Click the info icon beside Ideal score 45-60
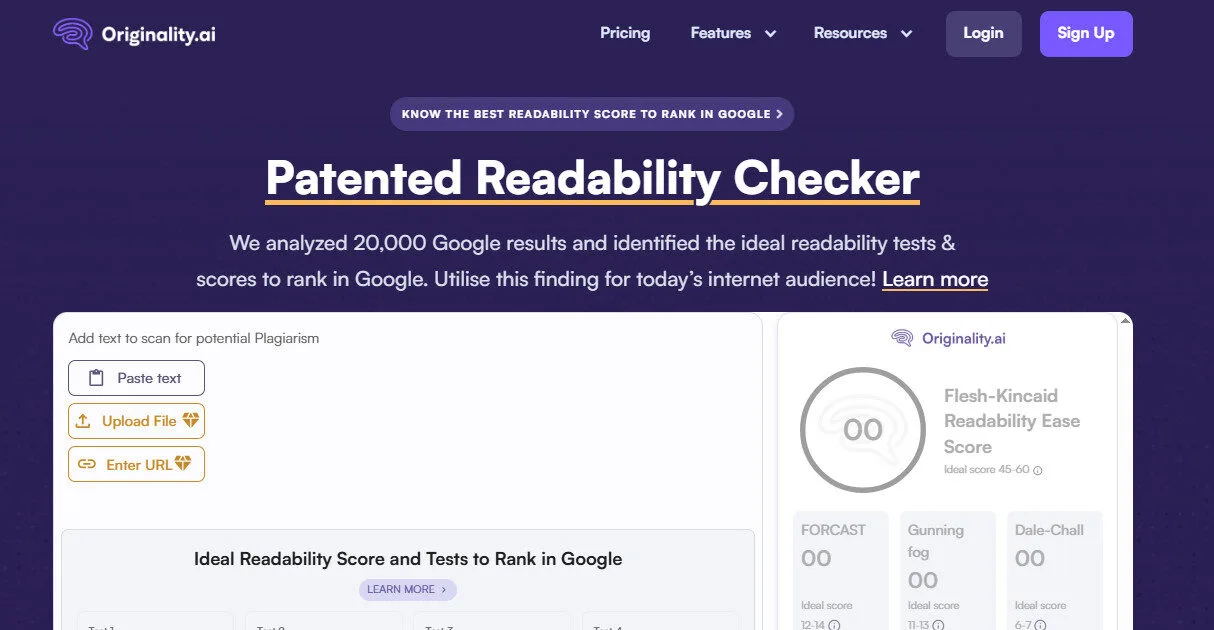The height and width of the screenshot is (630, 1214). (1037, 468)
